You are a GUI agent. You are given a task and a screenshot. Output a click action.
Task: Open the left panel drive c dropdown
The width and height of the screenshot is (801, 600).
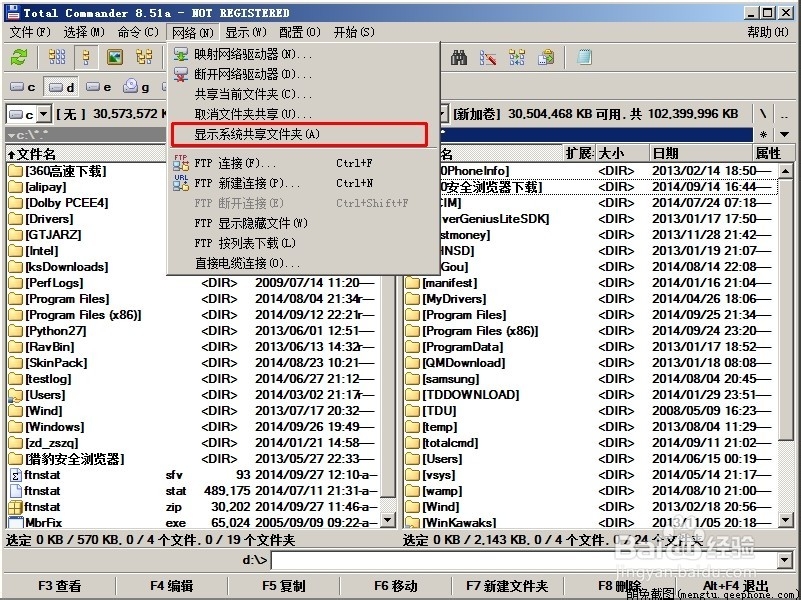tap(44, 114)
